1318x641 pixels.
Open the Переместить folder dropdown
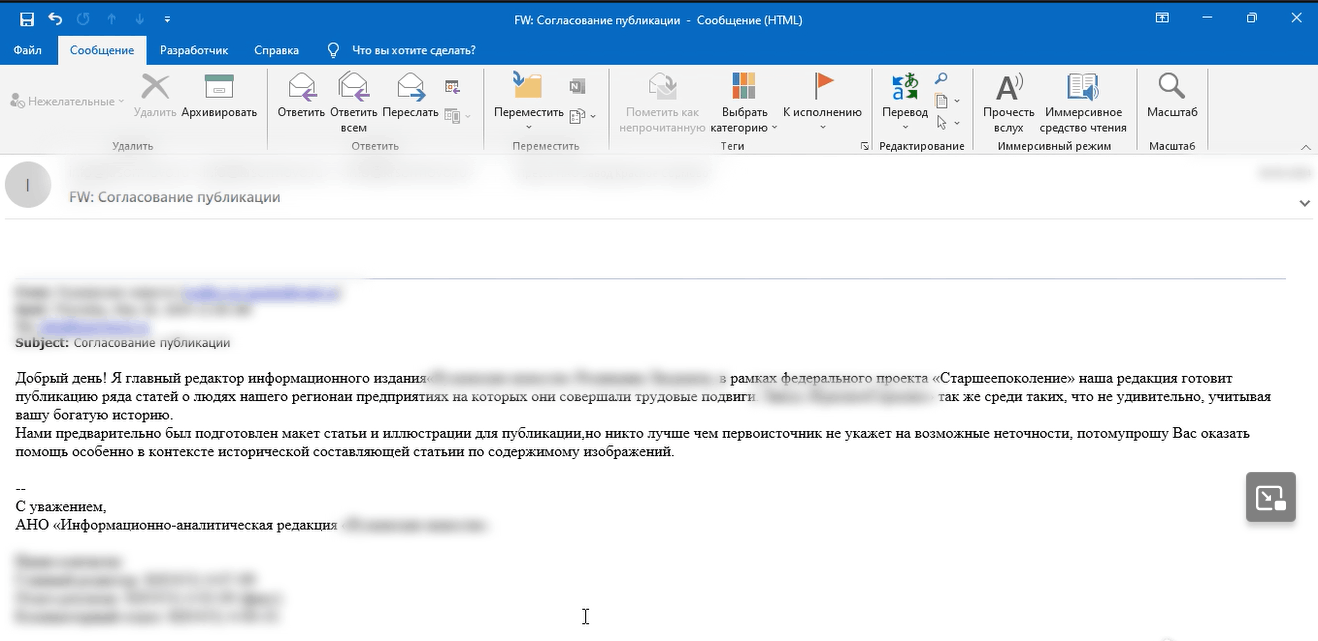(529, 103)
